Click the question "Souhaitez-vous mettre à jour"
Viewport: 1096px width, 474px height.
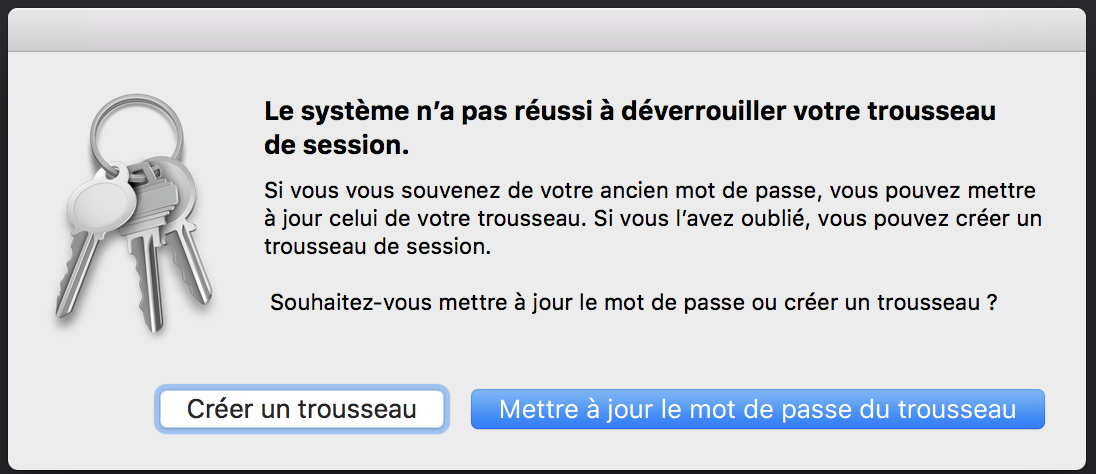pos(633,303)
